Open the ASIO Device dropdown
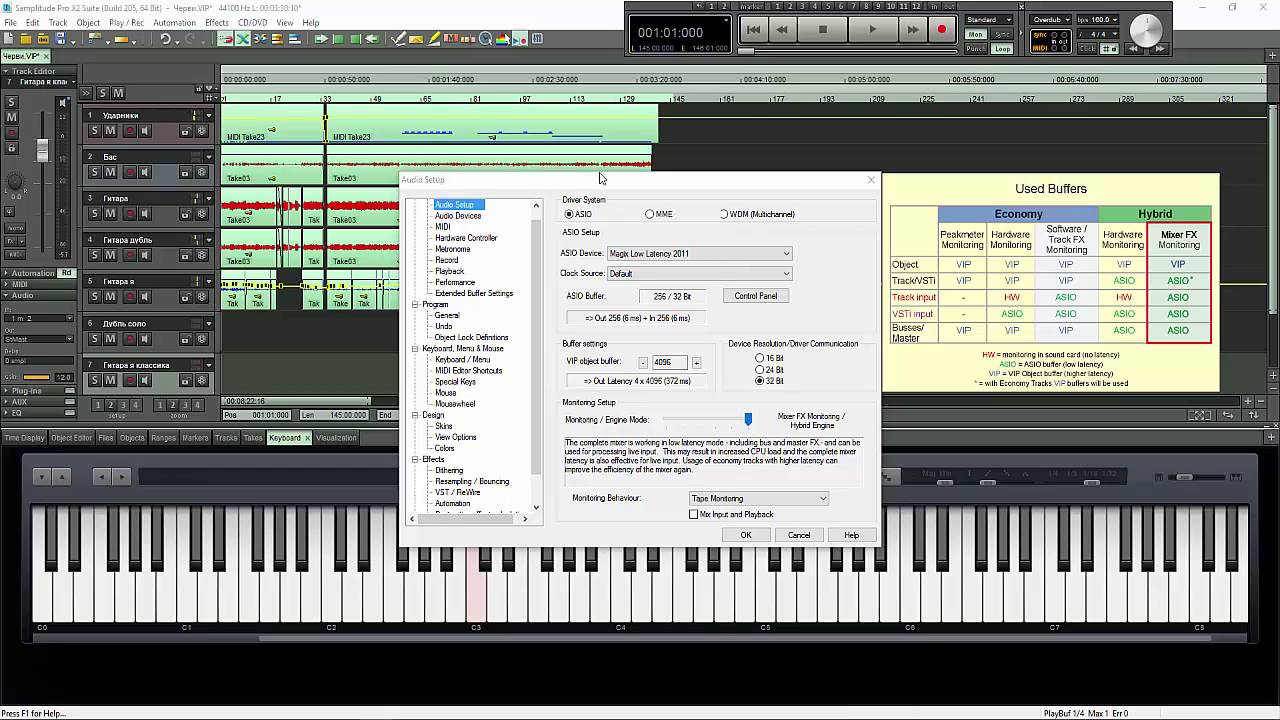Screen dimensions: 1280x720 (x=699, y=254)
